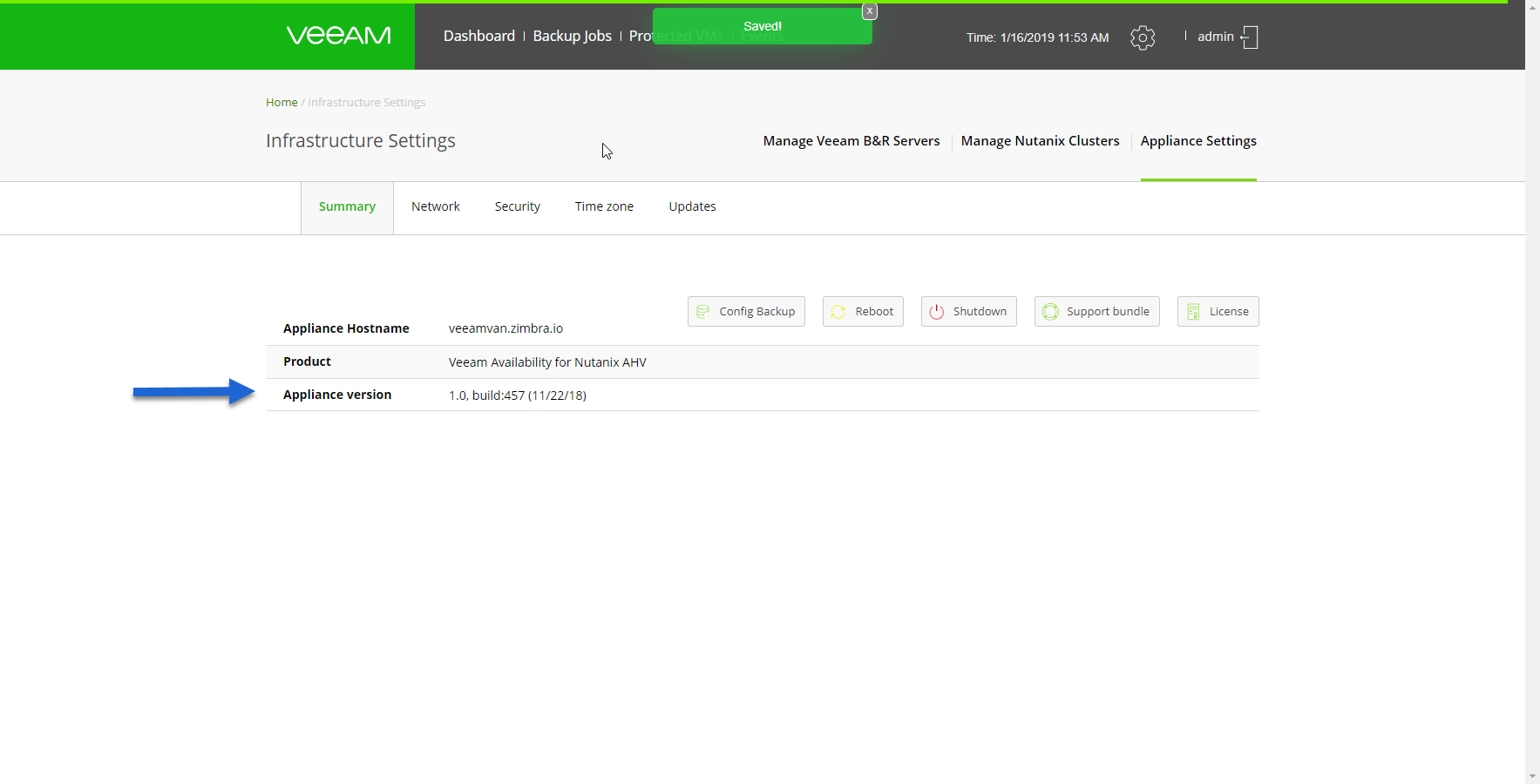Screen dimensions: 1540x784
Task: Go to Backup Jobs
Action: pos(573,36)
